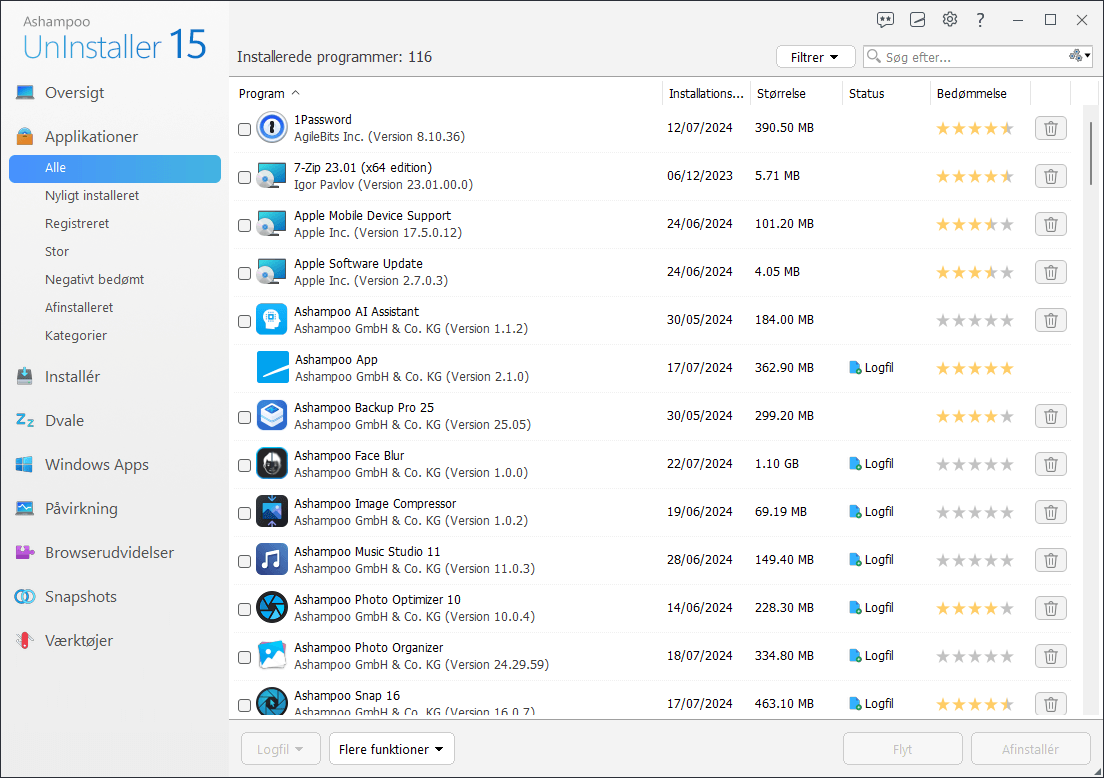1104x778 pixels.
Task: Set star rating for Ashampoo Music Studio 11
Action: pos(974,560)
